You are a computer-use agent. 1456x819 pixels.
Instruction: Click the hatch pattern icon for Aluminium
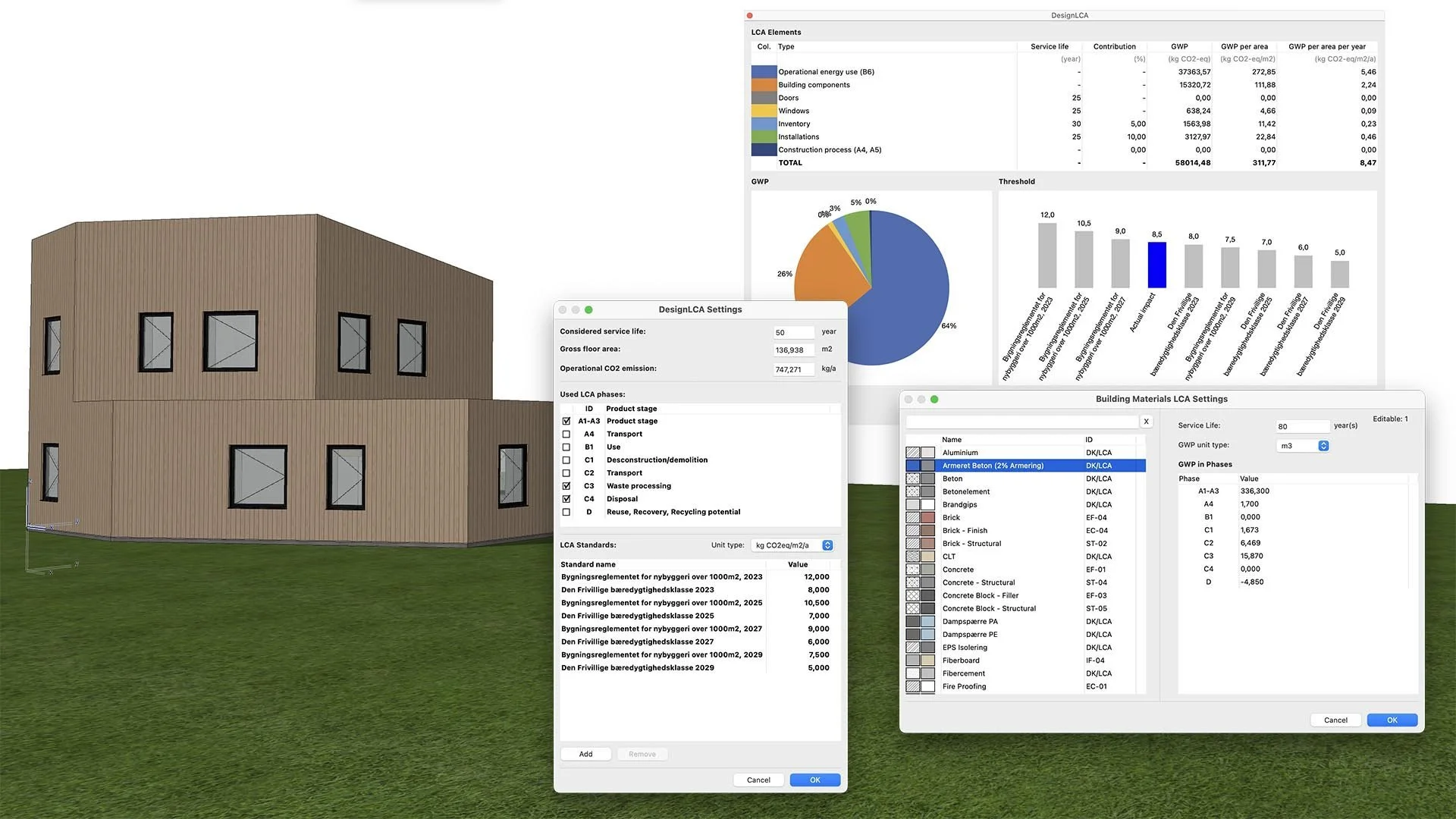(x=912, y=453)
